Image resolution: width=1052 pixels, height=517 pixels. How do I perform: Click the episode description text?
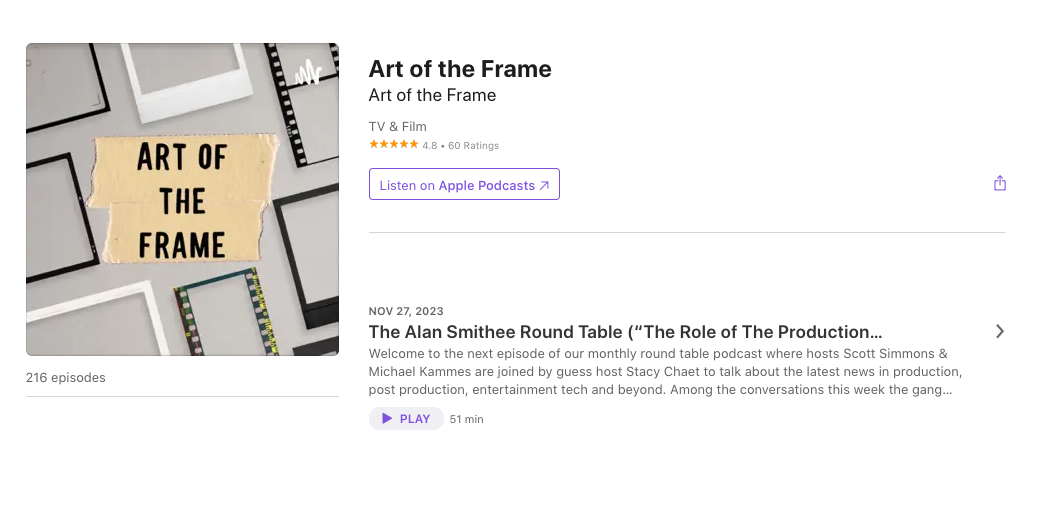click(x=665, y=371)
